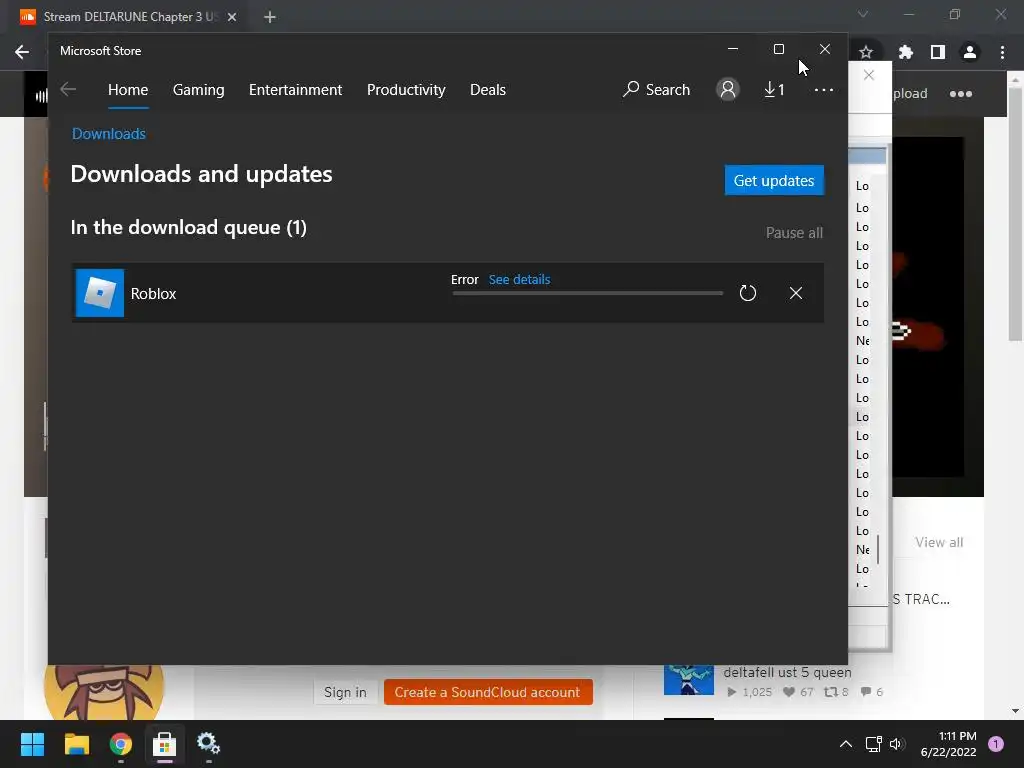Open the Store three-dot more menu
The height and width of the screenshot is (768, 1024).
(x=824, y=89)
